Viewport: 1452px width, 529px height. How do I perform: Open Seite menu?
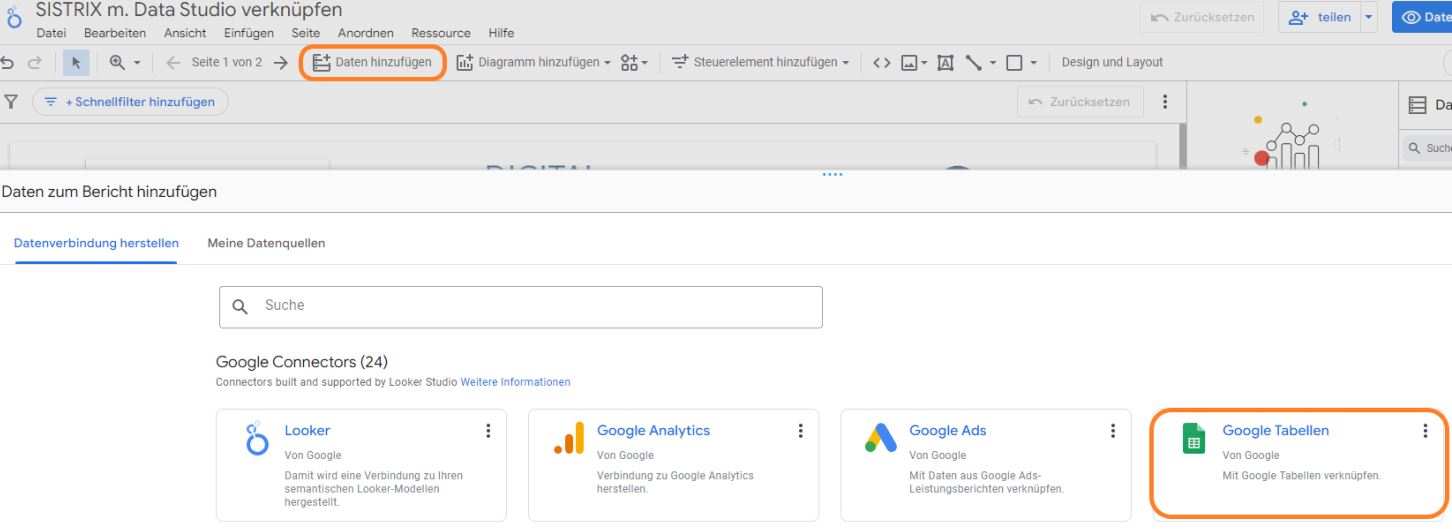pyautogui.click(x=306, y=33)
